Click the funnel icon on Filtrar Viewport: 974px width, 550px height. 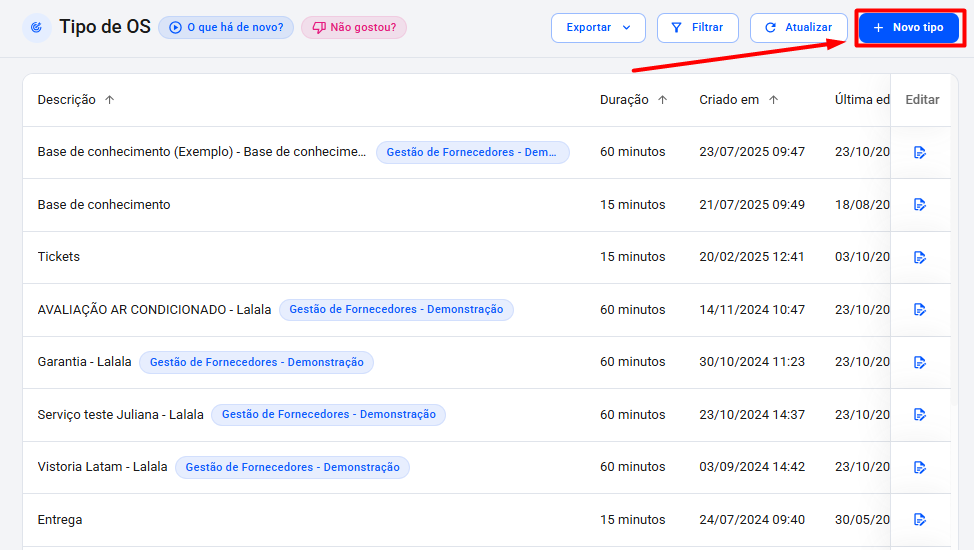(x=677, y=27)
